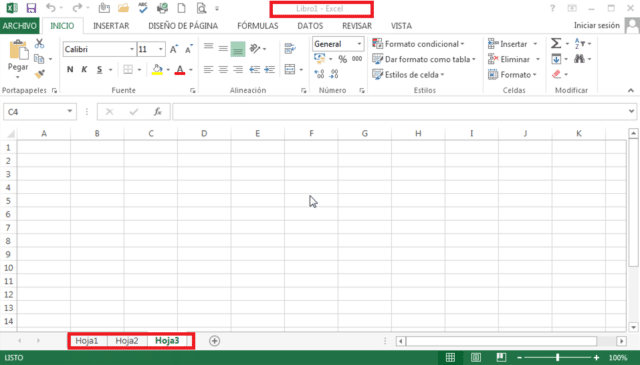Image resolution: width=640 pixels, height=365 pixels.
Task: Align text to the right
Action: (238, 69)
